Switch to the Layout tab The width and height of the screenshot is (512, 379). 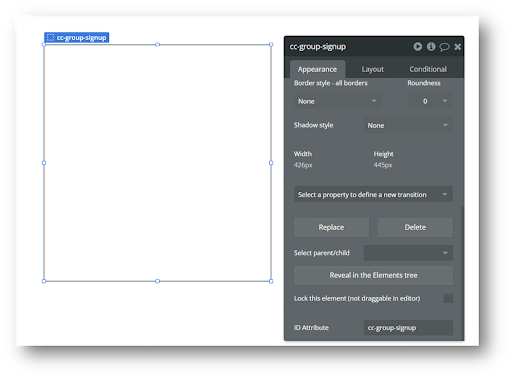click(x=373, y=69)
